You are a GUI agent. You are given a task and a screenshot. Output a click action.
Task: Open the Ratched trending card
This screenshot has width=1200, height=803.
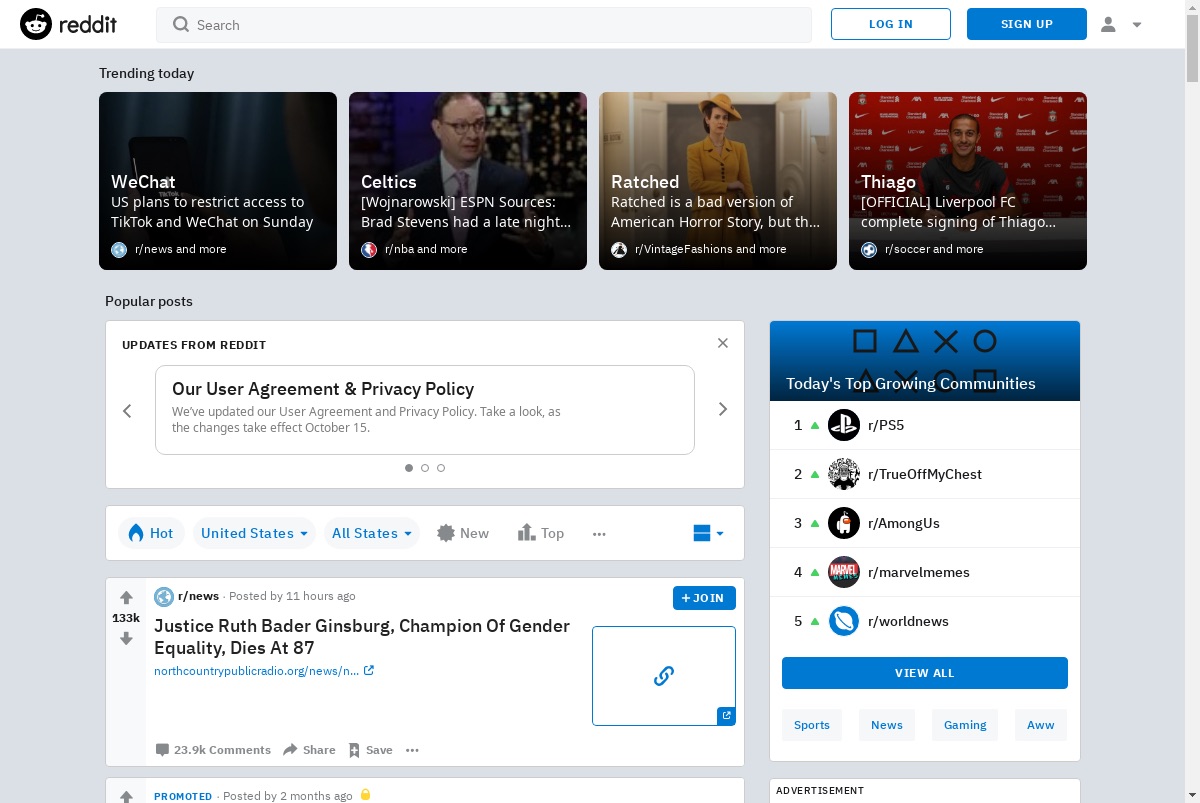click(x=718, y=181)
